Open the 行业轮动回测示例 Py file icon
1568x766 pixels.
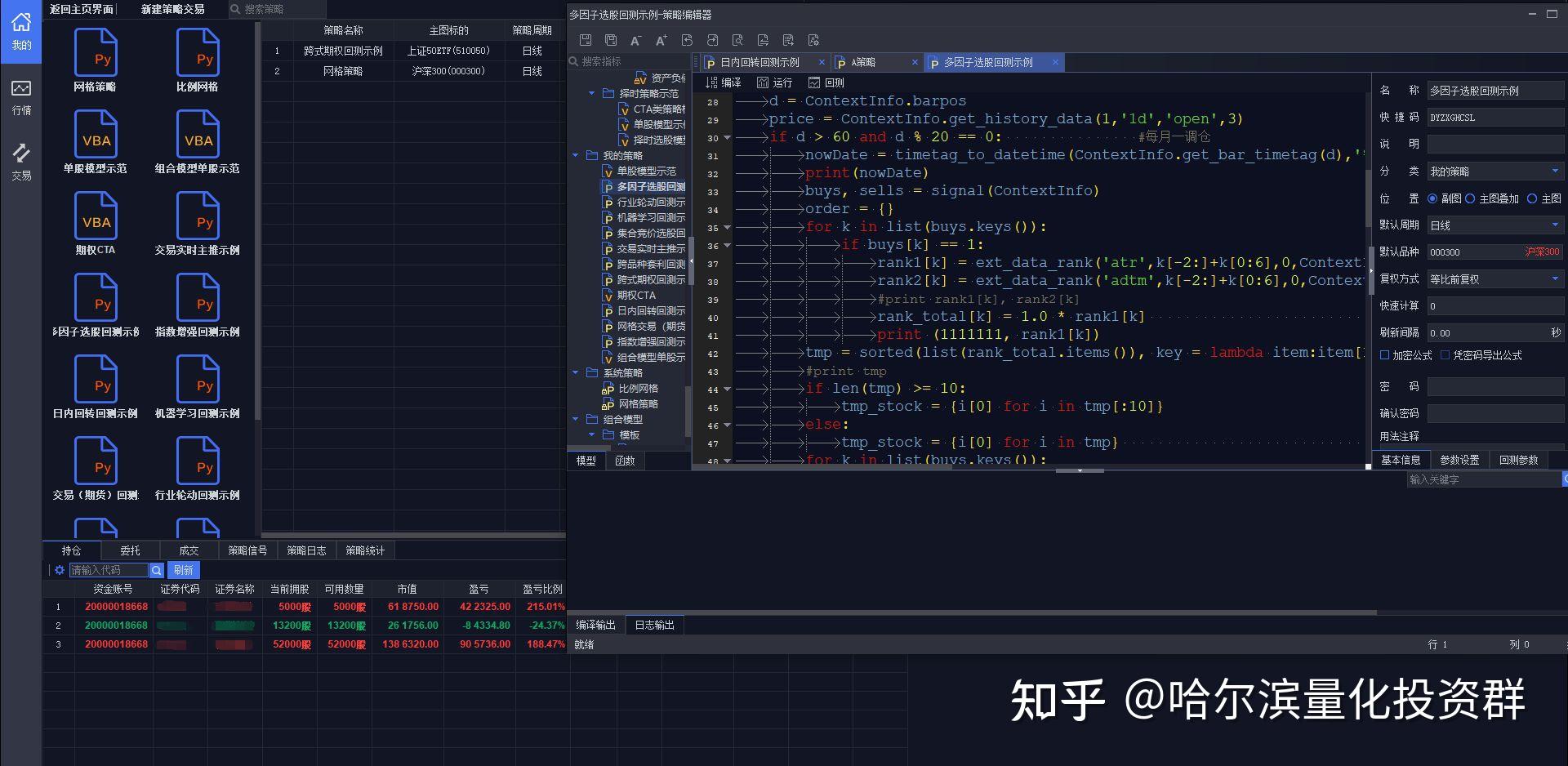pyautogui.click(x=198, y=461)
